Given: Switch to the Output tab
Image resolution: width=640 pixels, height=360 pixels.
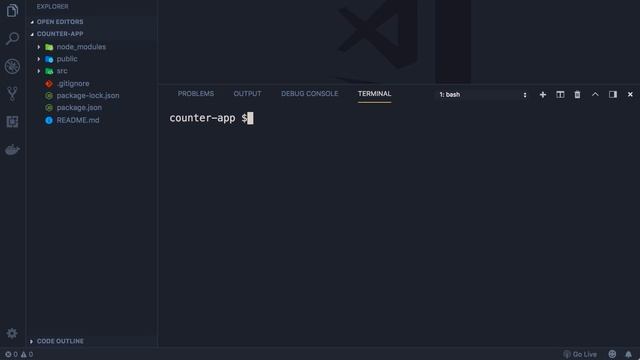Looking at the screenshot, I should (247, 94).
